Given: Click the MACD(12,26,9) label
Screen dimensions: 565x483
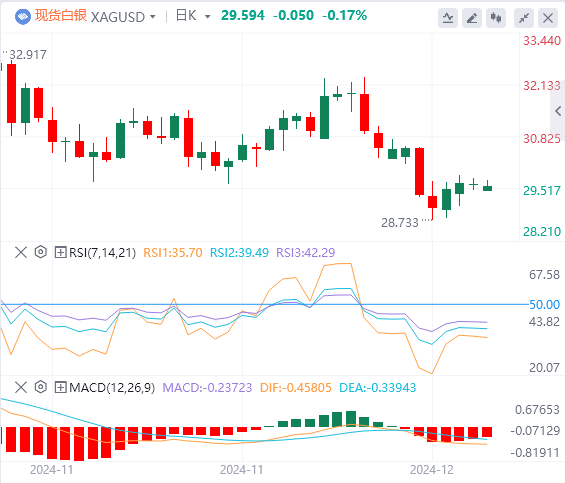Looking at the screenshot, I should click(112, 387).
